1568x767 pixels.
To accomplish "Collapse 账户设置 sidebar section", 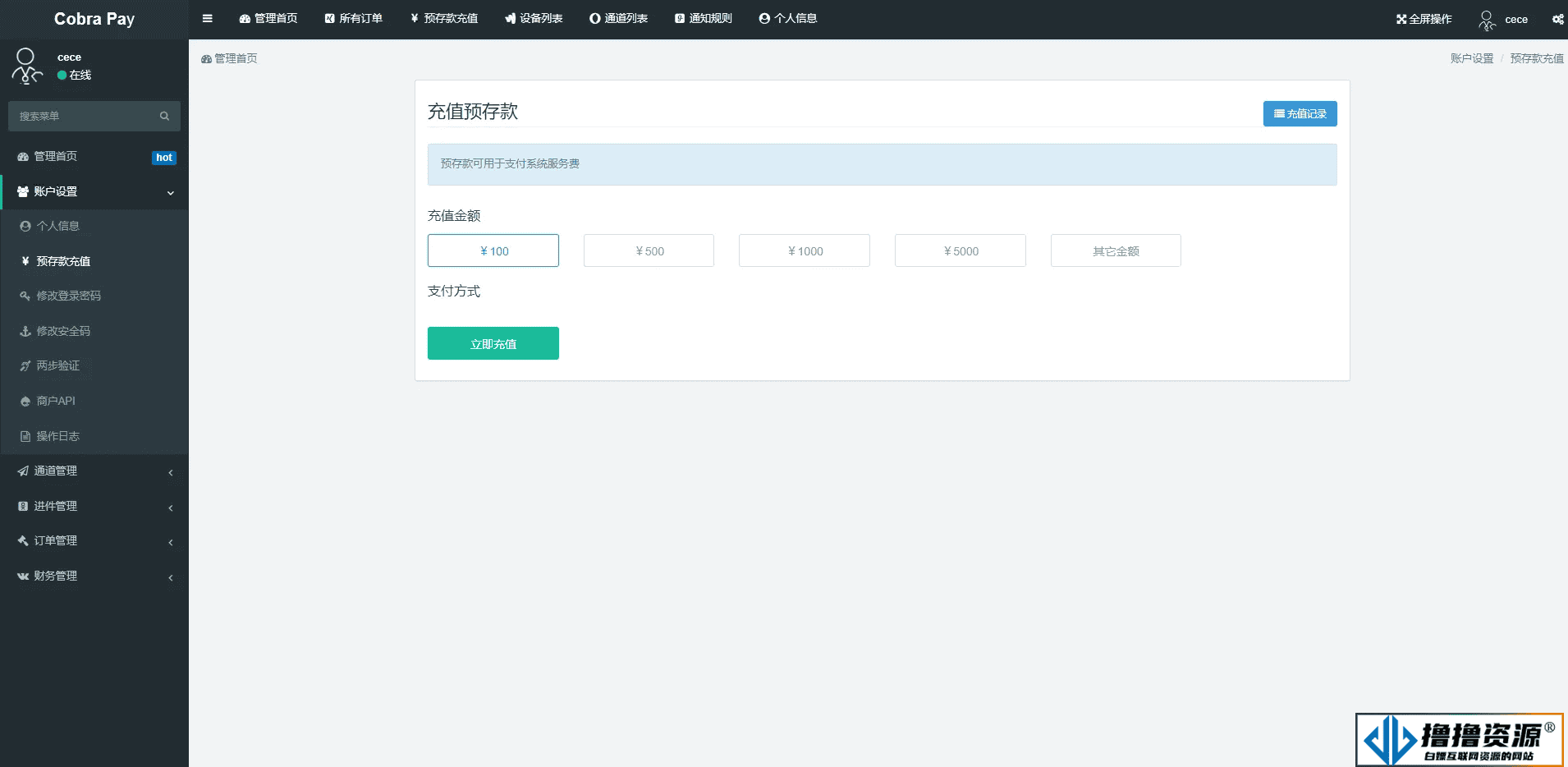I will (94, 192).
